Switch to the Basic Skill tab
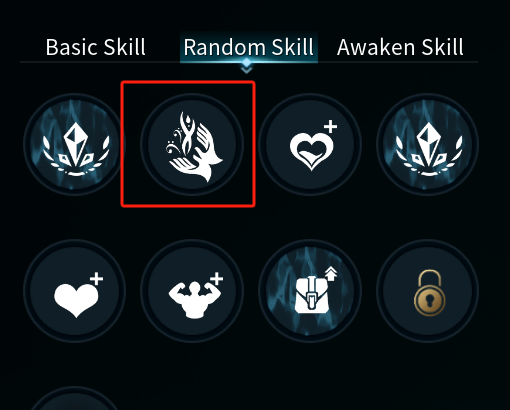The width and height of the screenshot is (510, 410). (x=96, y=47)
